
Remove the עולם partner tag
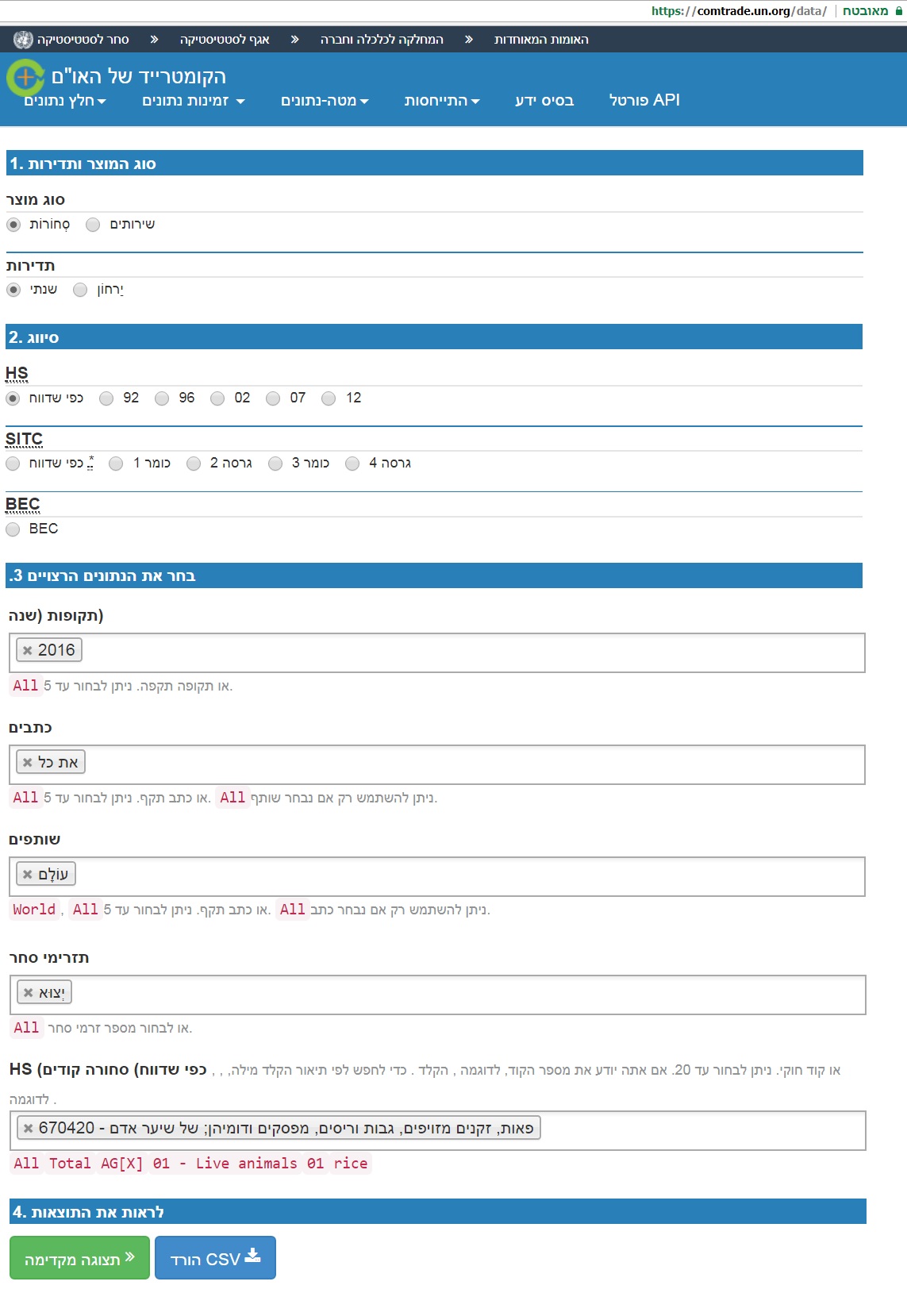coord(28,875)
